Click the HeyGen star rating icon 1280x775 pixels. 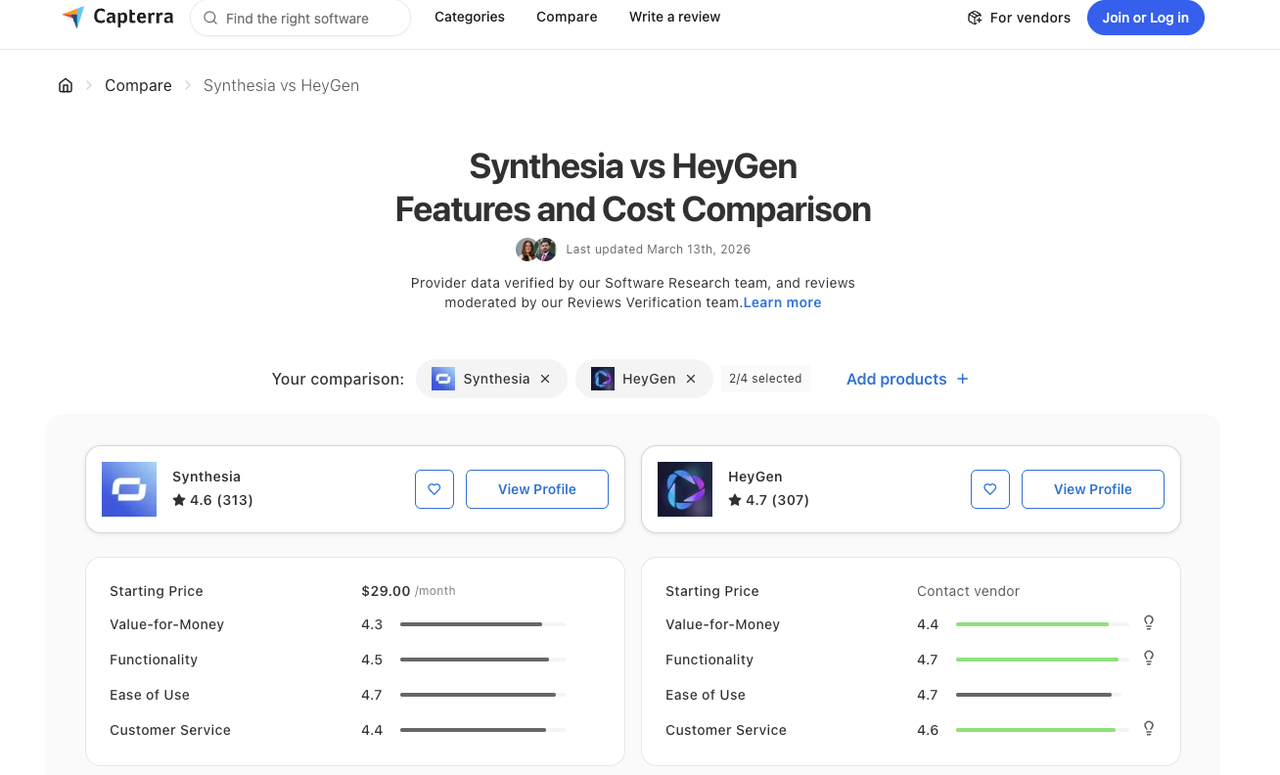735,500
